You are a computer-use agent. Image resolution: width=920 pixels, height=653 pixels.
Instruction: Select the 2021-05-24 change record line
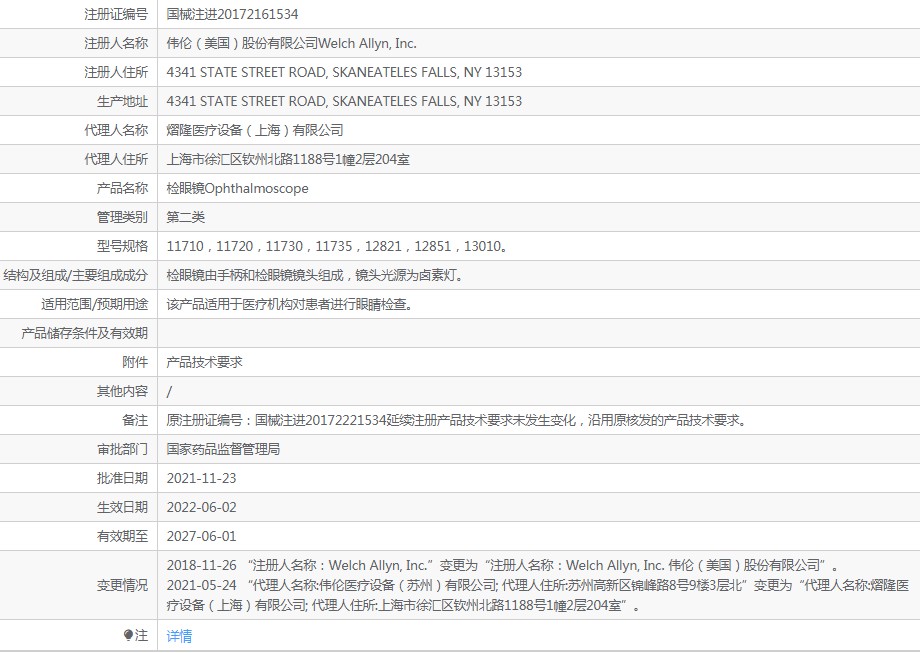537,596
